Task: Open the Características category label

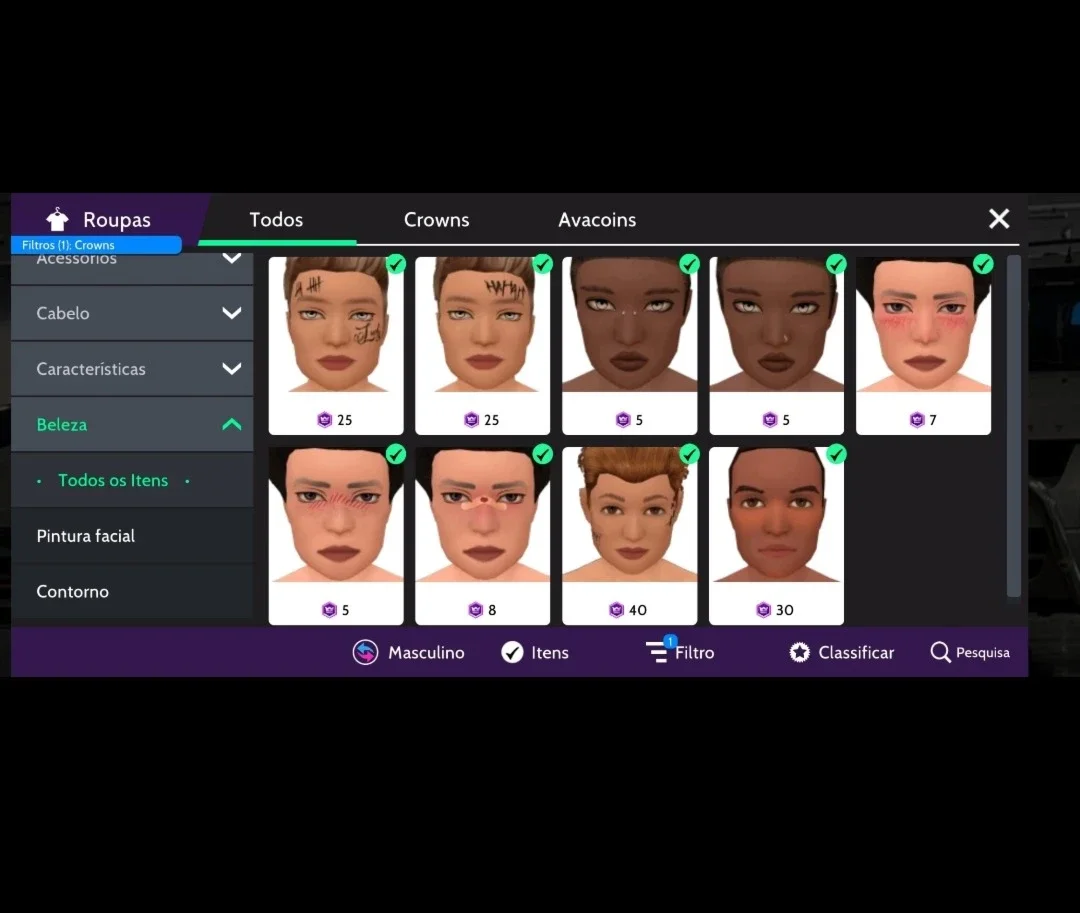Action: [91, 369]
